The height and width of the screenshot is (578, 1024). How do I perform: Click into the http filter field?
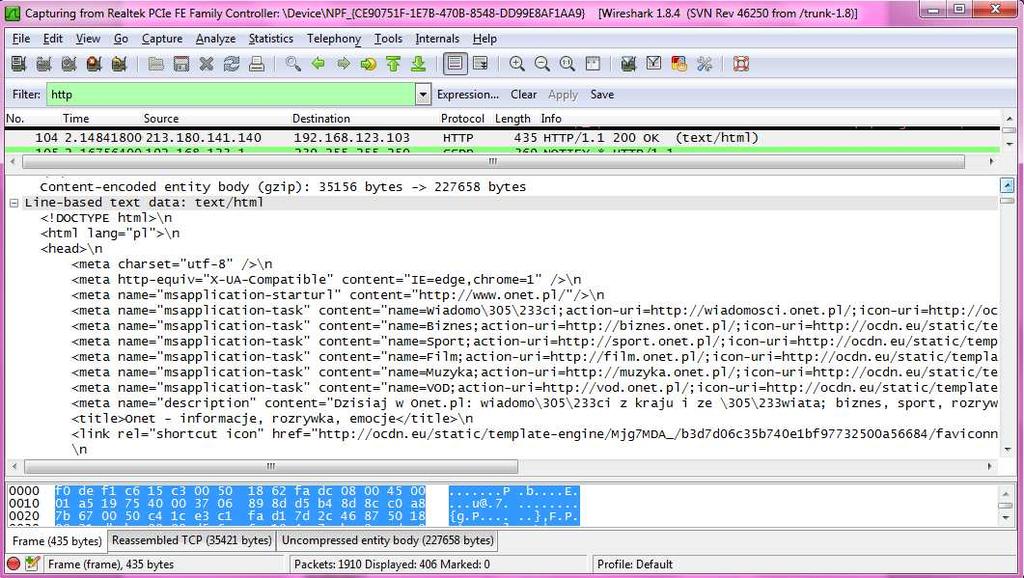tap(231, 95)
